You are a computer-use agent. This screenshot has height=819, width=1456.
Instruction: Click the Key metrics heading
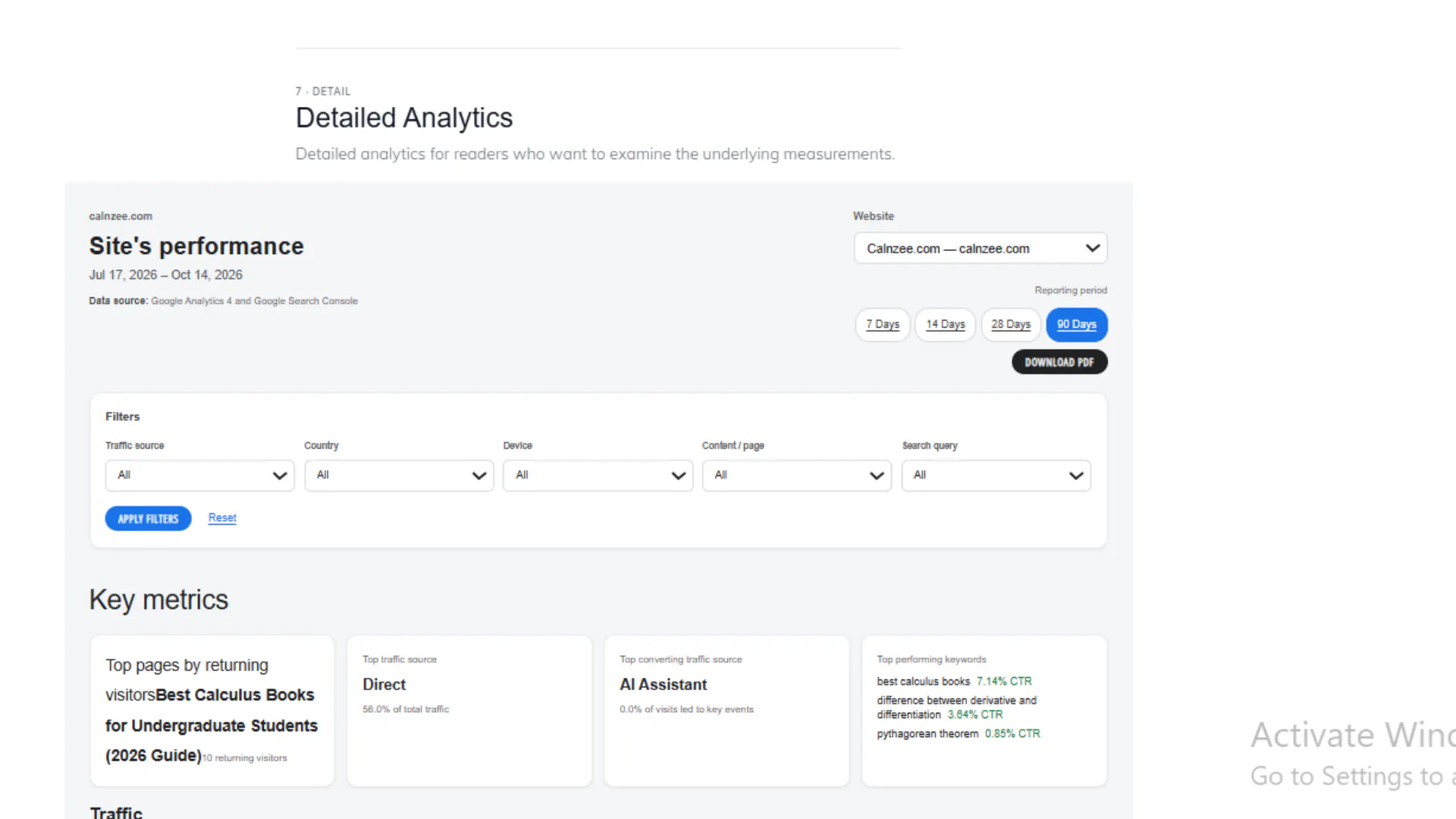pos(158,599)
